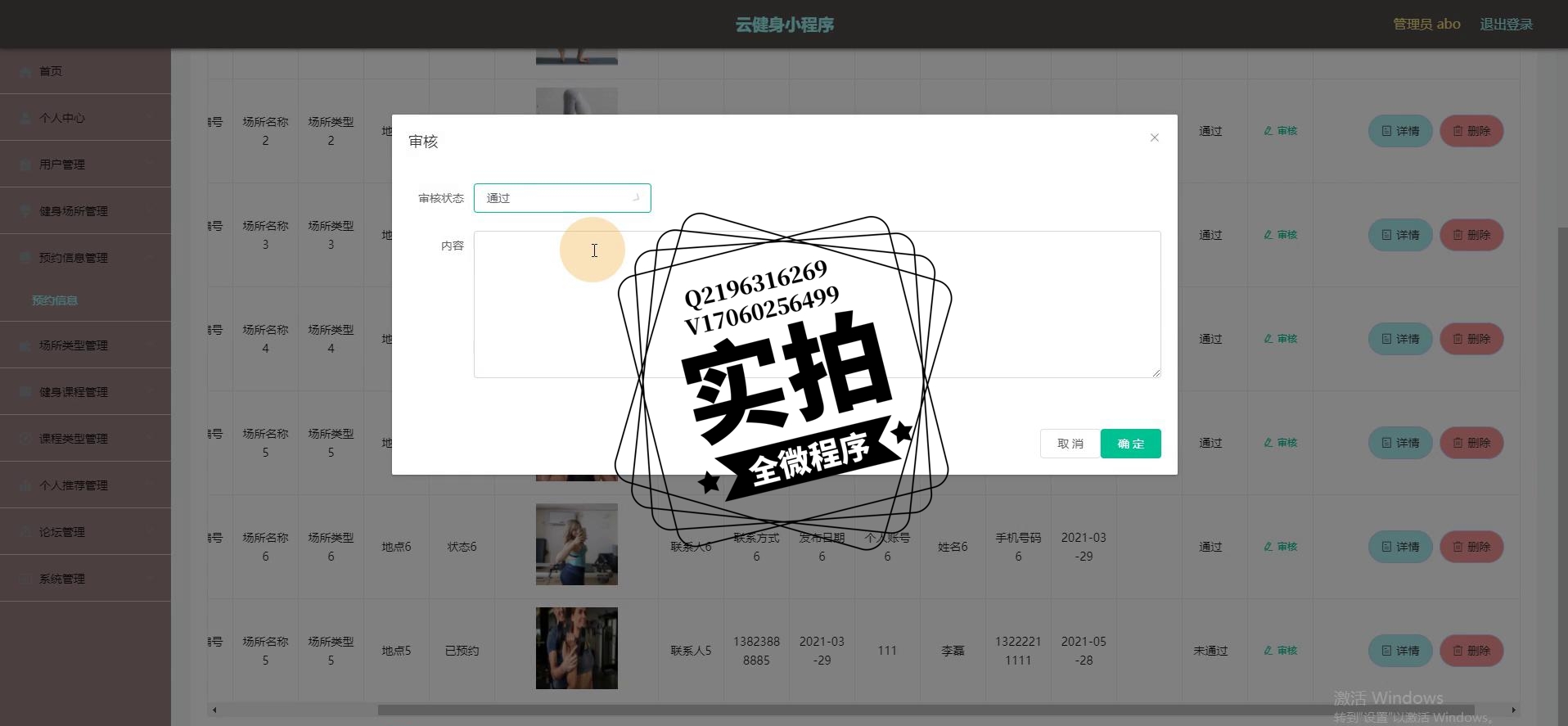Click the horizontal scrollbar thumb under the table
Viewport: 1568px width, 726px height.
926,710
